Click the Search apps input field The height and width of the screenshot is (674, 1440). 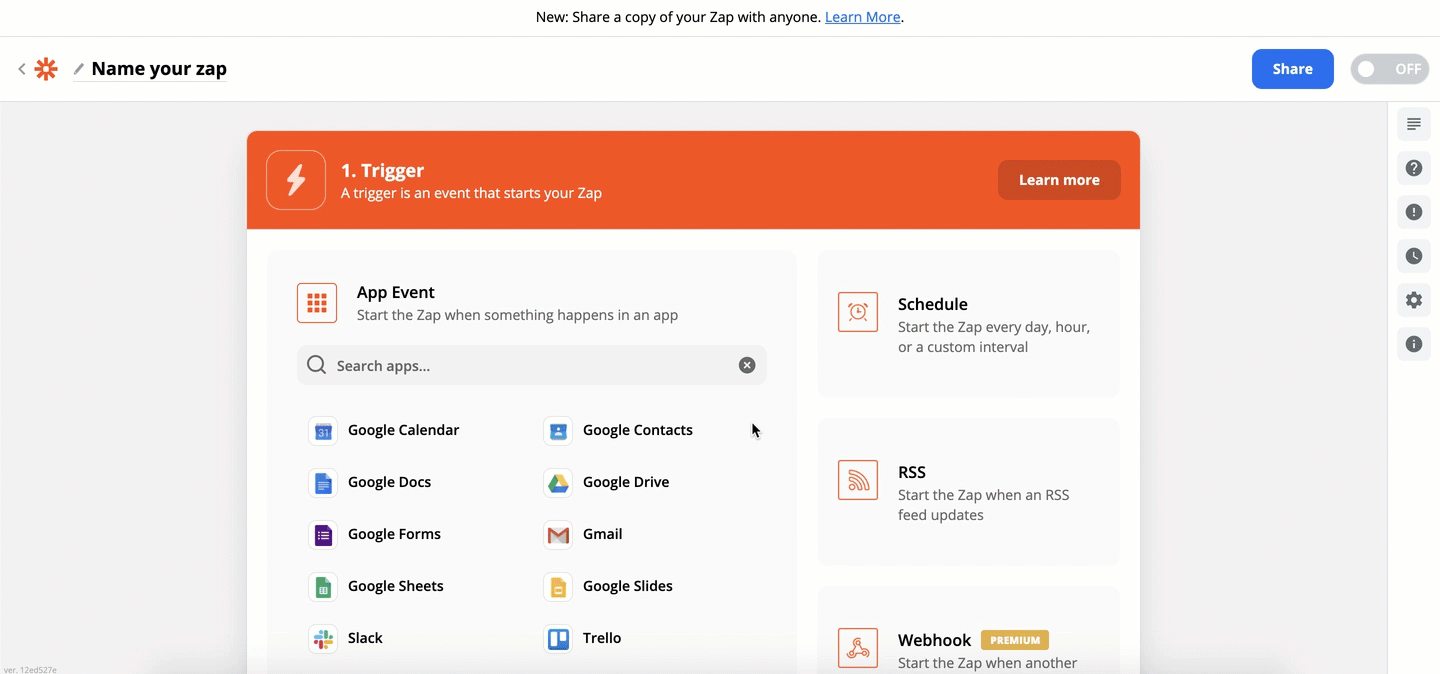pyautogui.click(x=532, y=365)
